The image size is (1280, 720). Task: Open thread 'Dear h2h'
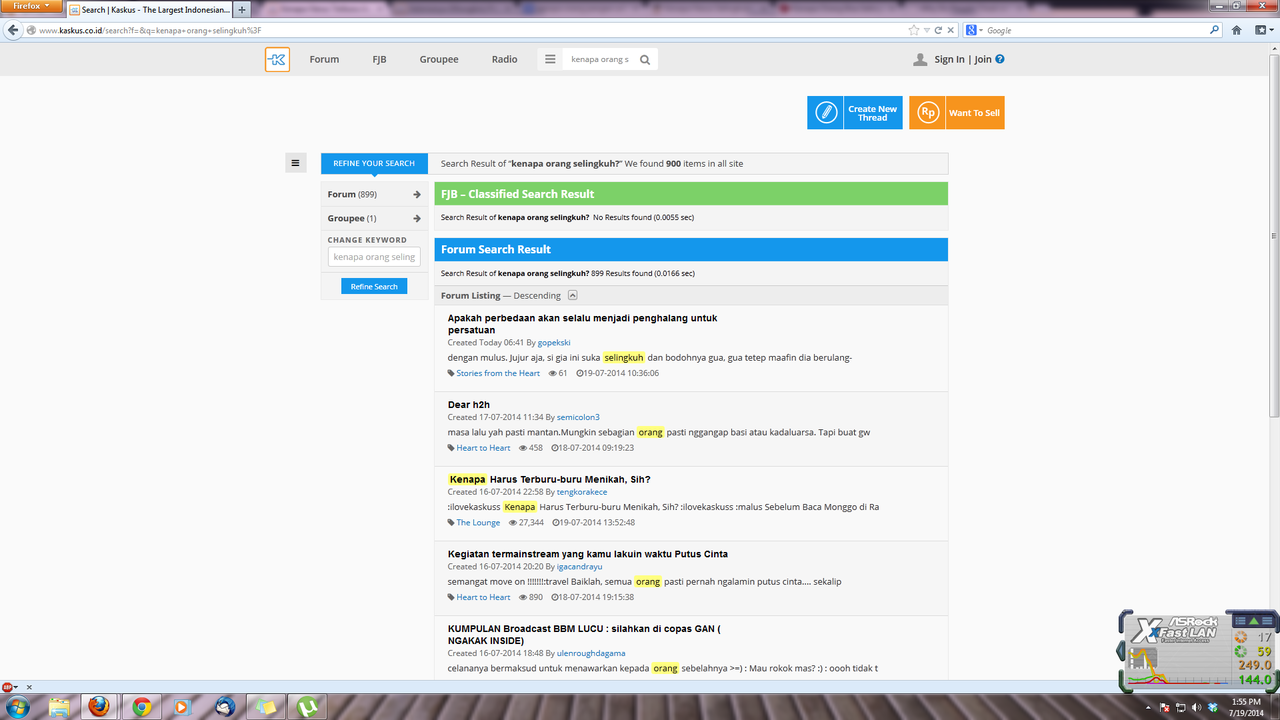pos(468,405)
